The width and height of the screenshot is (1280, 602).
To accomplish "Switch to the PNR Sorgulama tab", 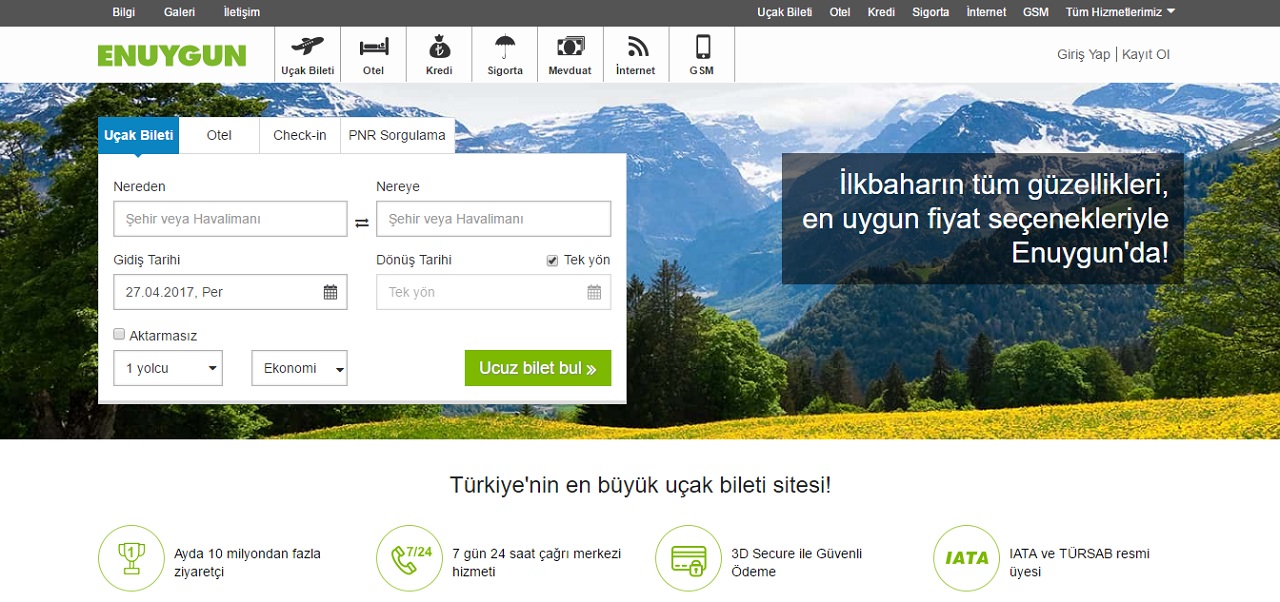I will pyautogui.click(x=397, y=135).
